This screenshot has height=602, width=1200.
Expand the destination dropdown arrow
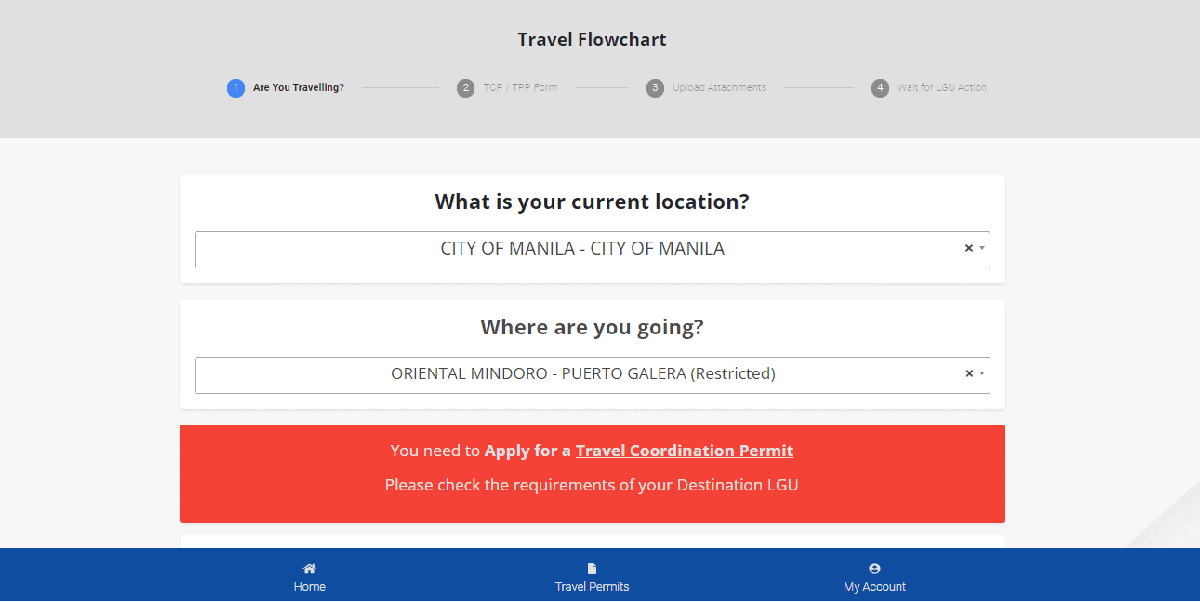(x=982, y=374)
